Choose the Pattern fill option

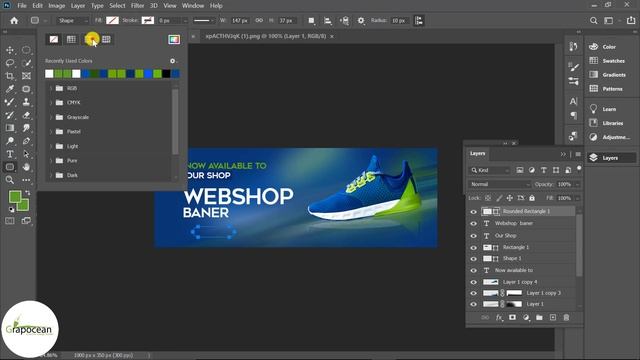106,39
